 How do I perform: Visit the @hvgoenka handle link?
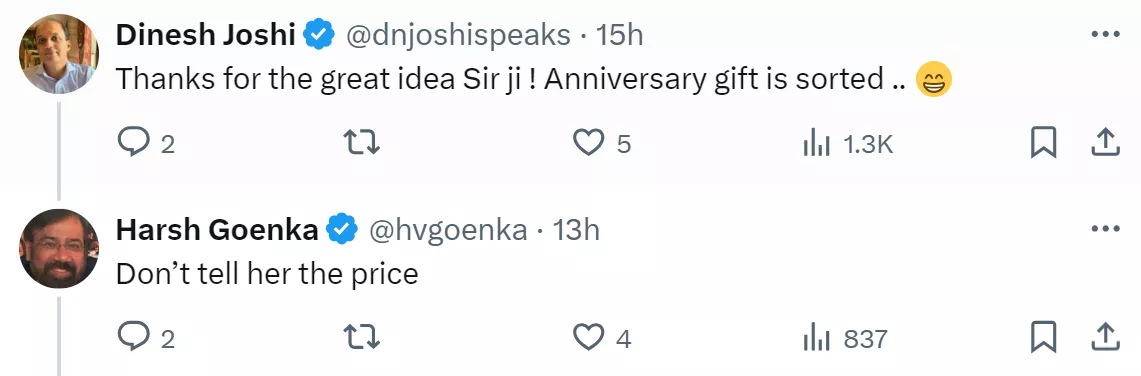[448, 231]
